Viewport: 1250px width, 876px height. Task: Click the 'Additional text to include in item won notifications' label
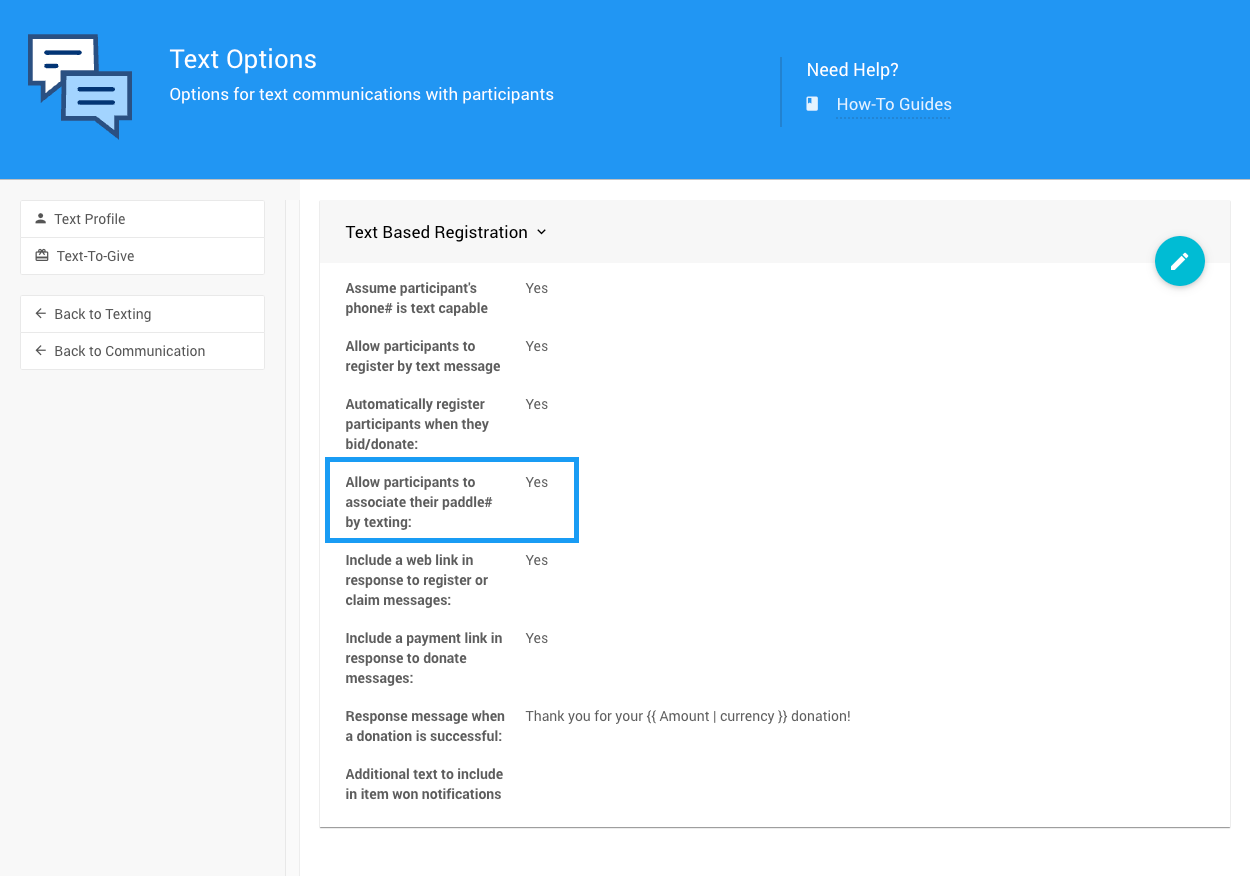(424, 784)
